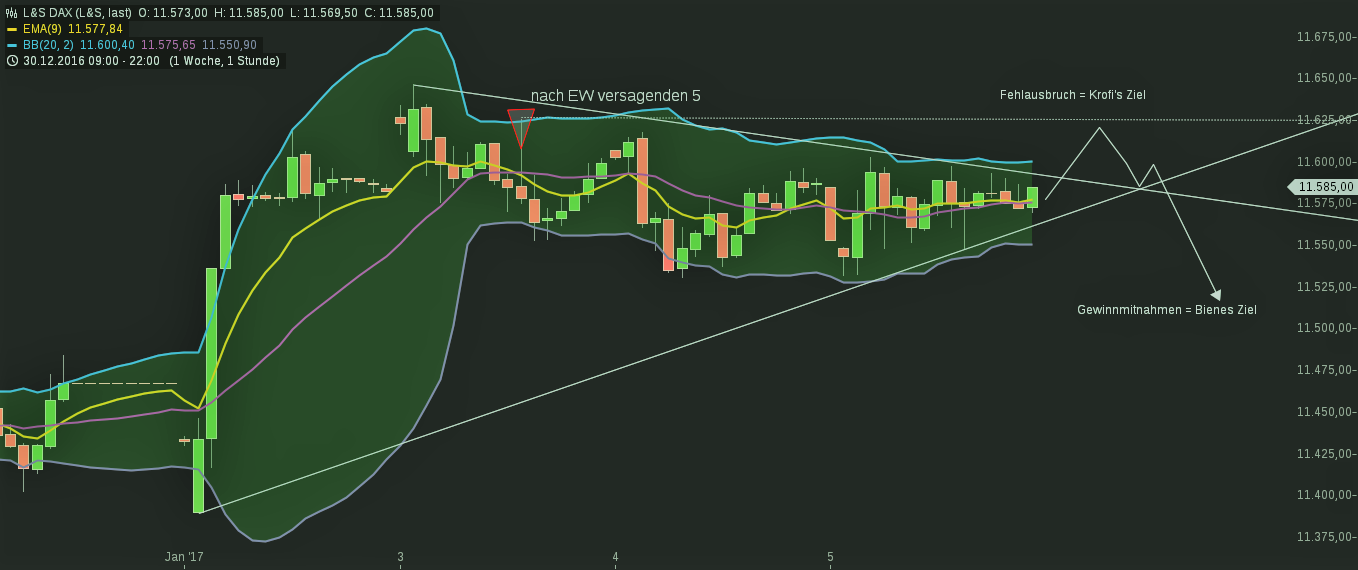Click the Jan '17 time axis label
The height and width of the screenshot is (570, 1358).
(x=184, y=556)
